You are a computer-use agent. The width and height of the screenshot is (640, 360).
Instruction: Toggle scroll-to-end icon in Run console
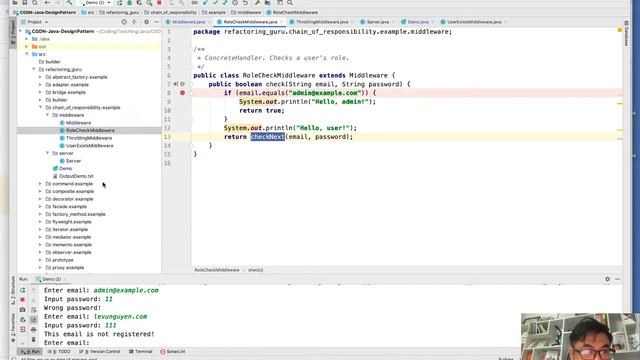[33, 320]
